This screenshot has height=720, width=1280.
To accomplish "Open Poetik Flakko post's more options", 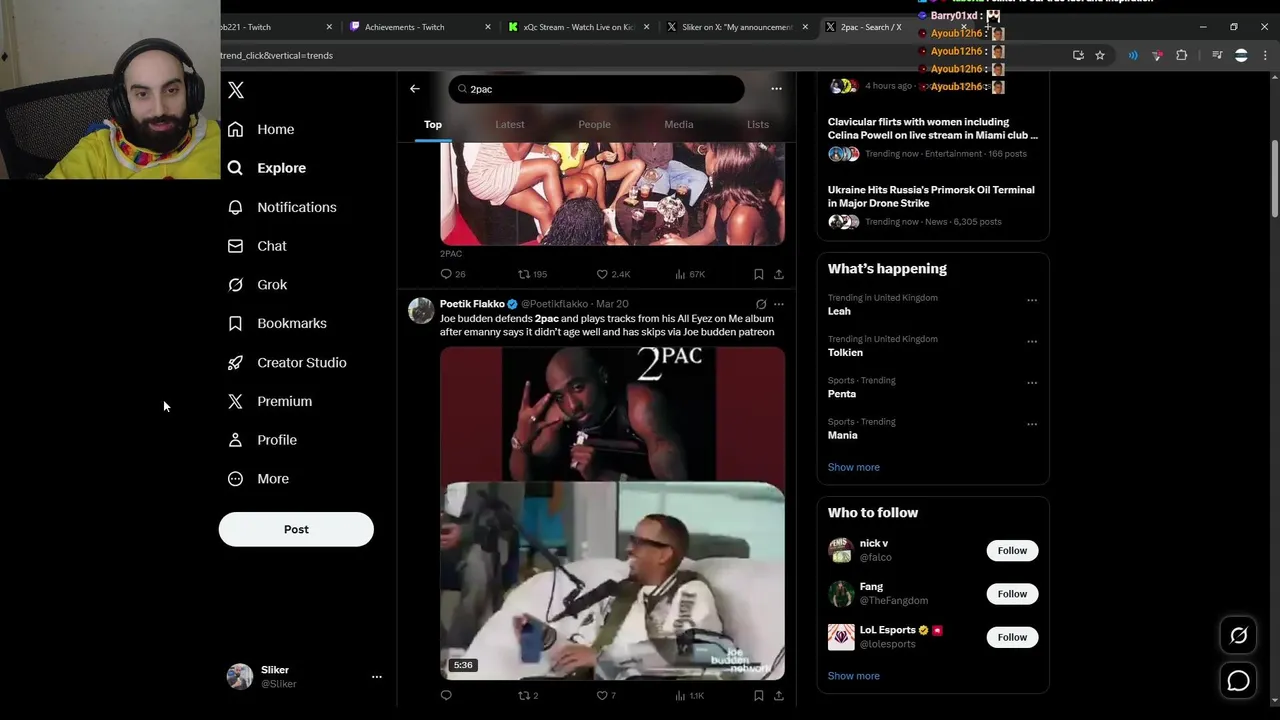I will (779, 304).
